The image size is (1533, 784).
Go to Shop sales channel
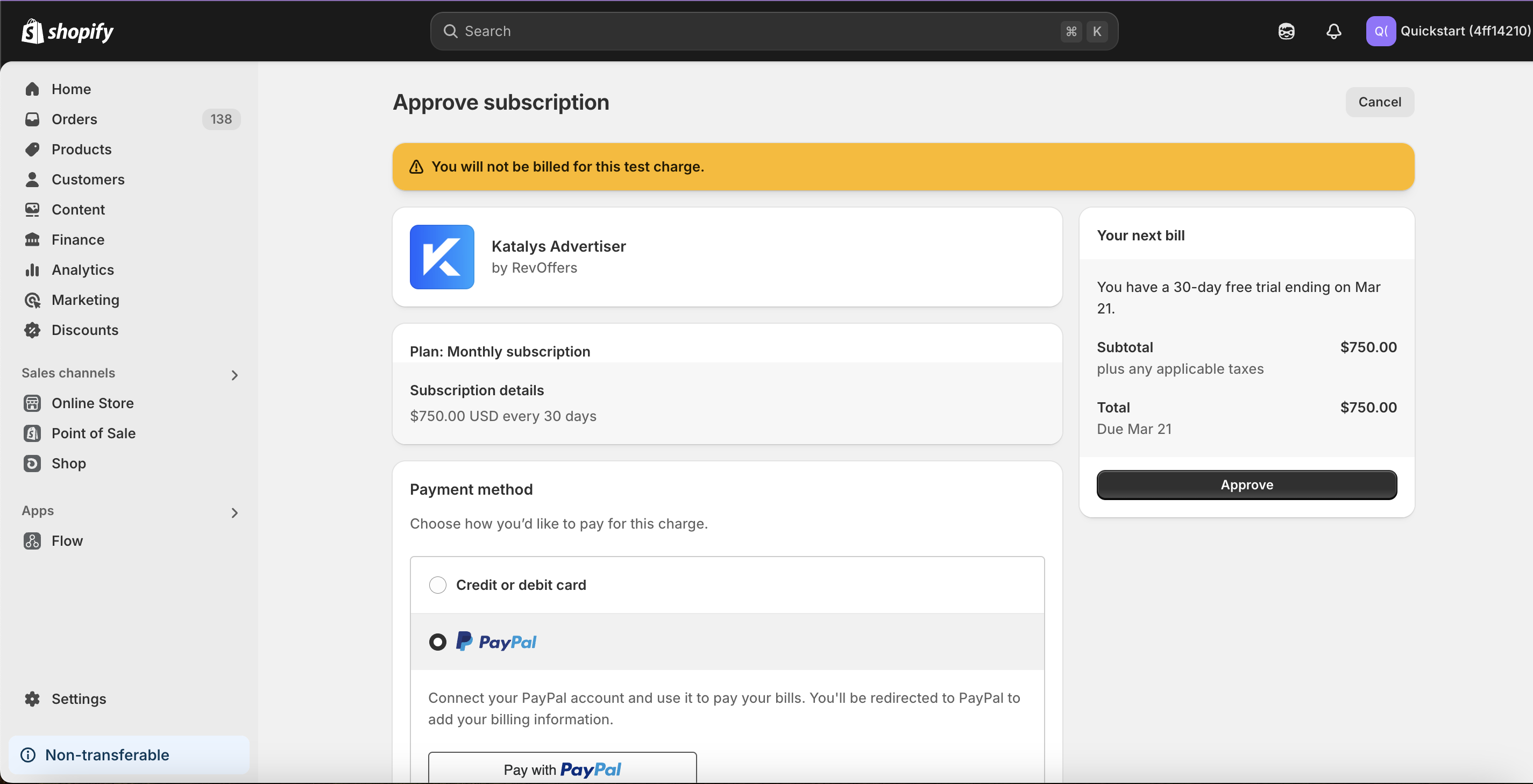pos(68,464)
